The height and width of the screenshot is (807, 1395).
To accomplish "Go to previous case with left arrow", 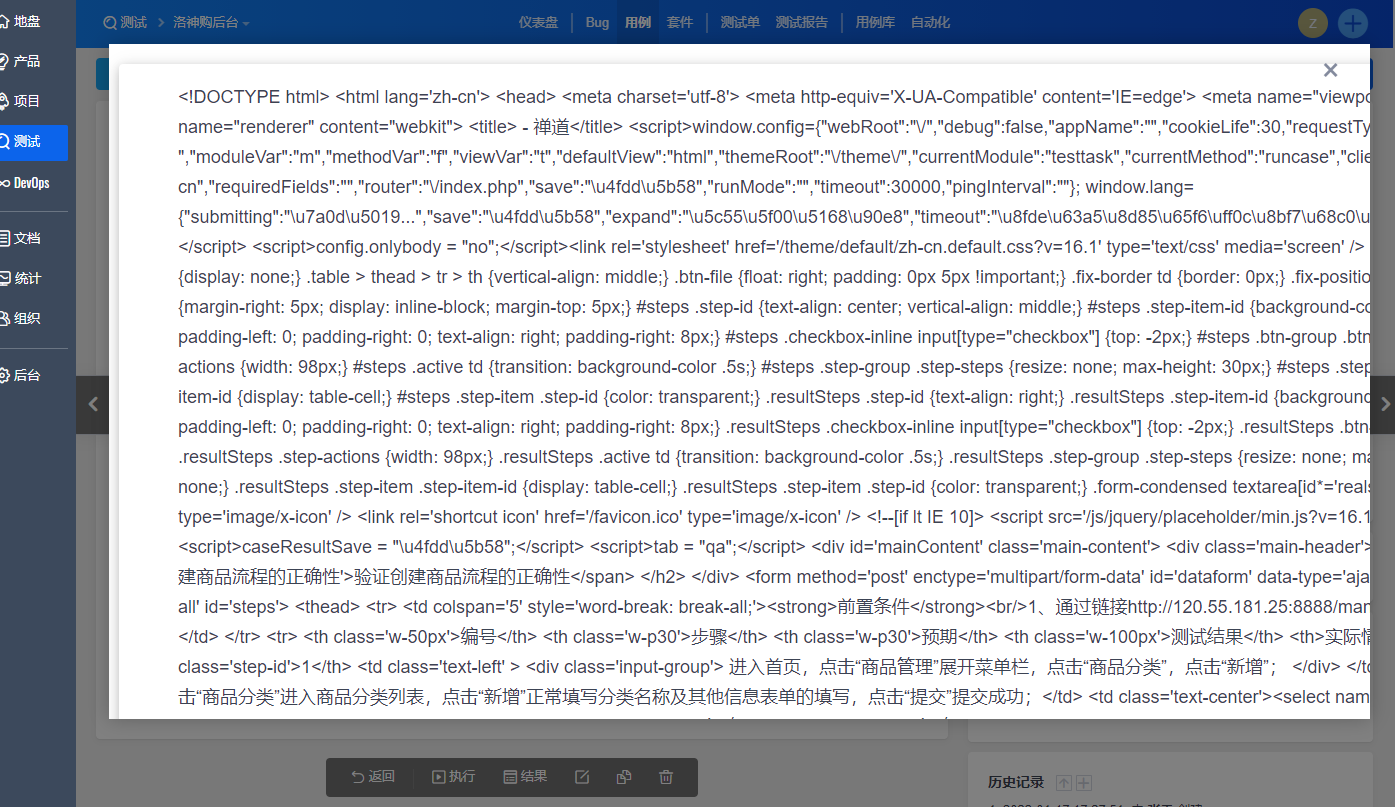I will tap(93, 405).
